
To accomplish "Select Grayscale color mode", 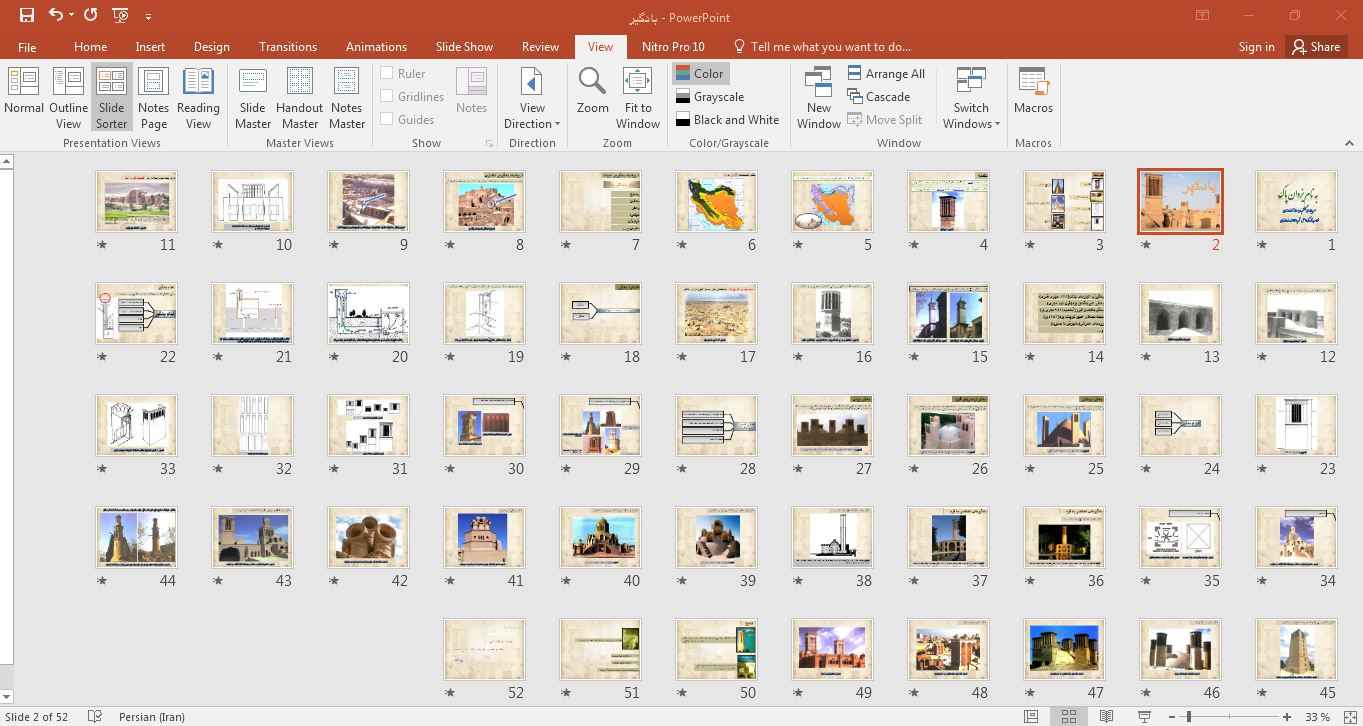I will click(709, 97).
